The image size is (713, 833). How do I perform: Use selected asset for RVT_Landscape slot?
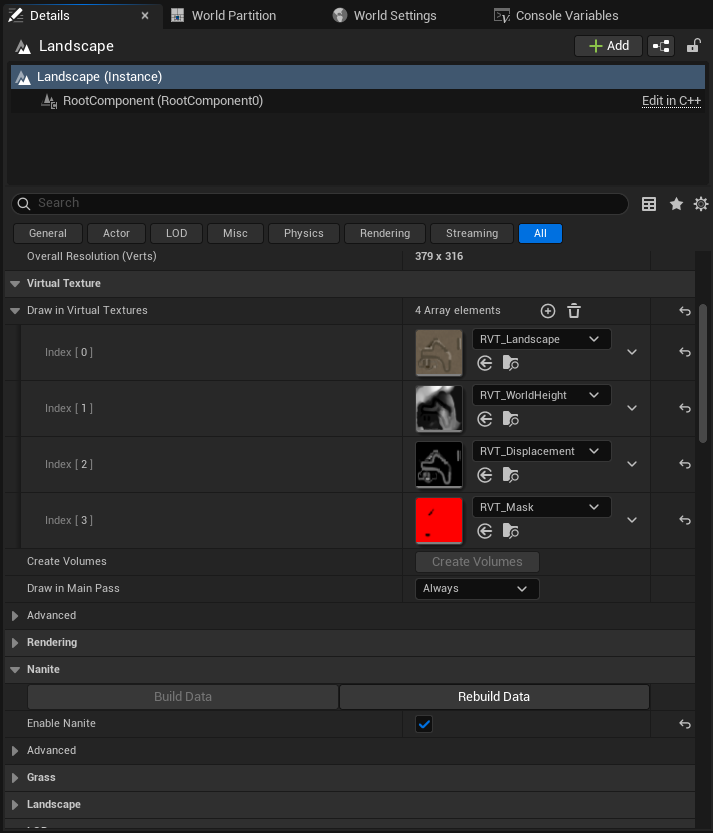[x=485, y=363]
